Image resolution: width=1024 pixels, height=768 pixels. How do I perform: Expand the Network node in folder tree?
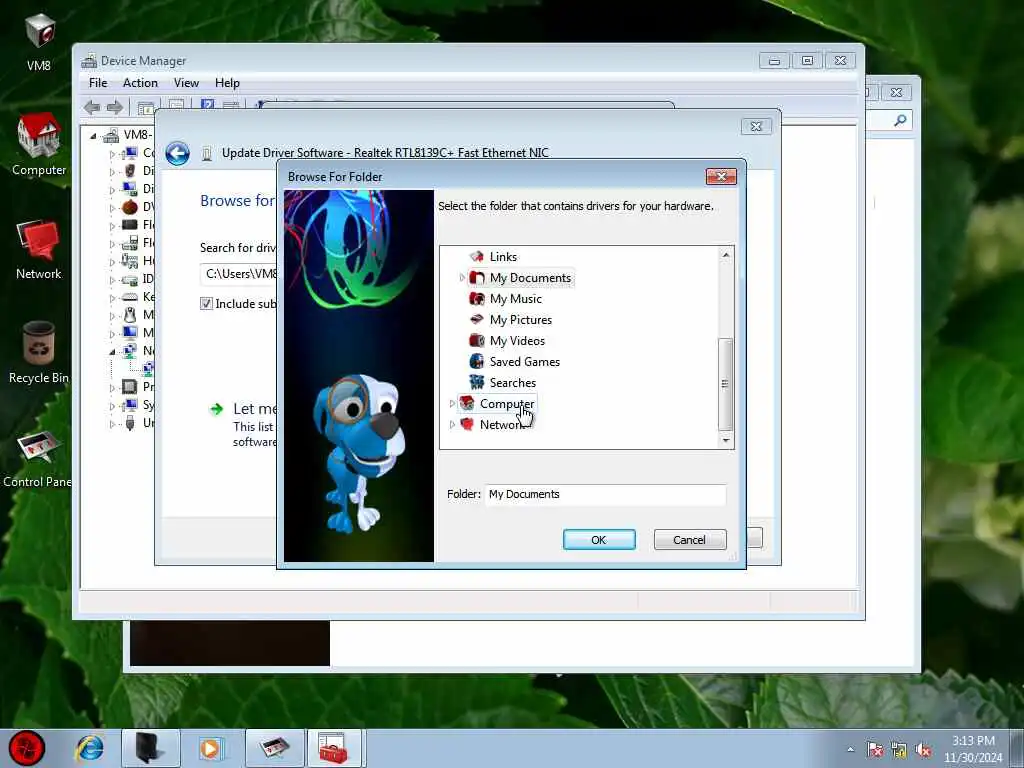click(452, 424)
